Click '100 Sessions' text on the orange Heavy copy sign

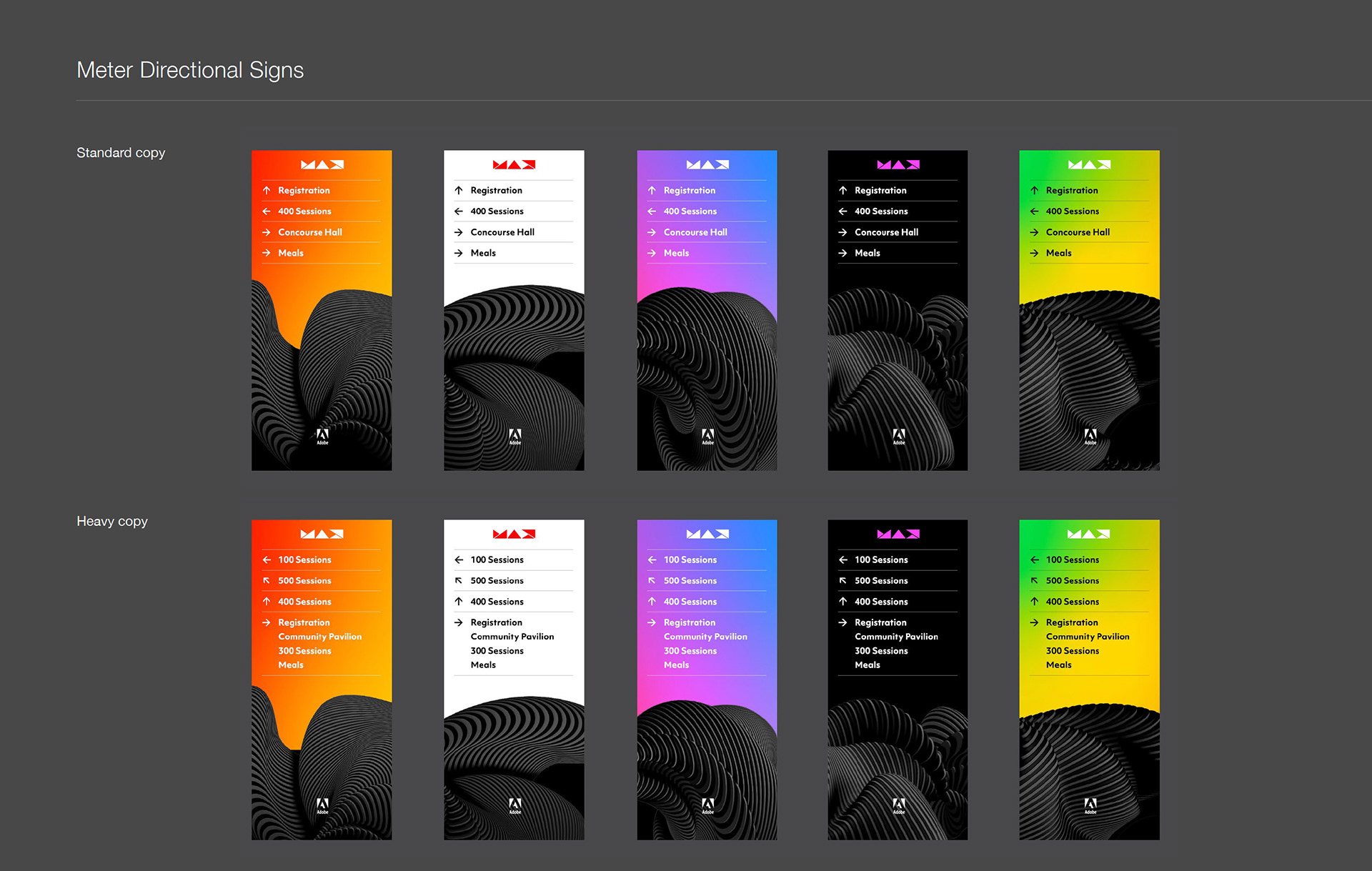(305, 559)
